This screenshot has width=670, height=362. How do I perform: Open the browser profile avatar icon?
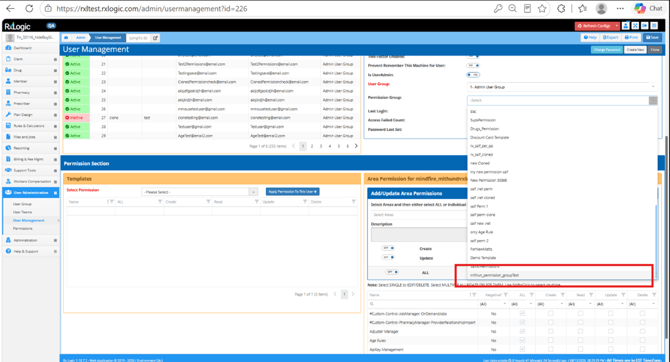pyautogui.click(x=601, y=9)
